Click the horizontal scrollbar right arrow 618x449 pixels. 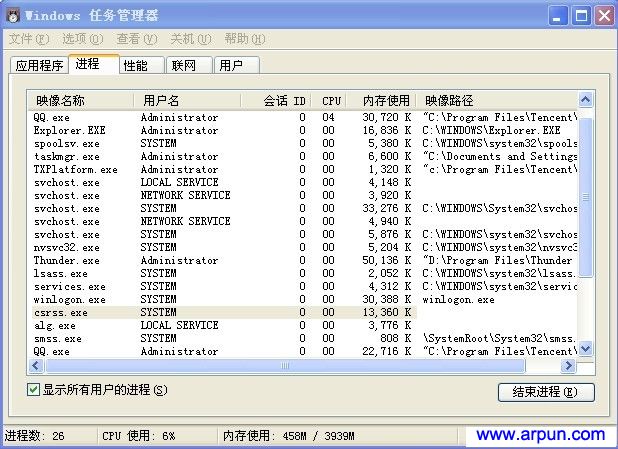click(x=568, y=366)
